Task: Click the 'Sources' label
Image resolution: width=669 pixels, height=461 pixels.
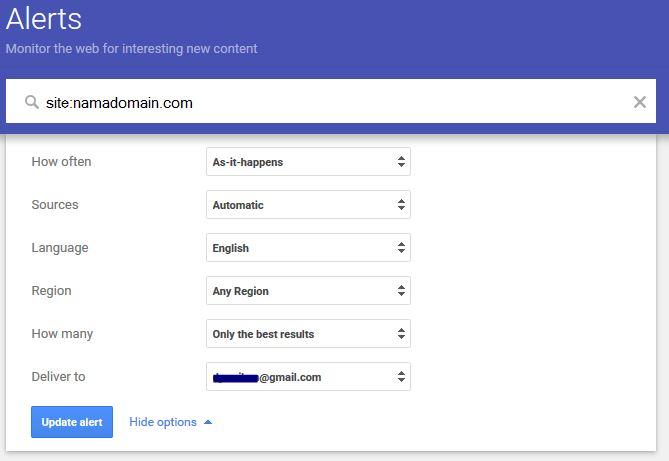Action: pos(55,205)
